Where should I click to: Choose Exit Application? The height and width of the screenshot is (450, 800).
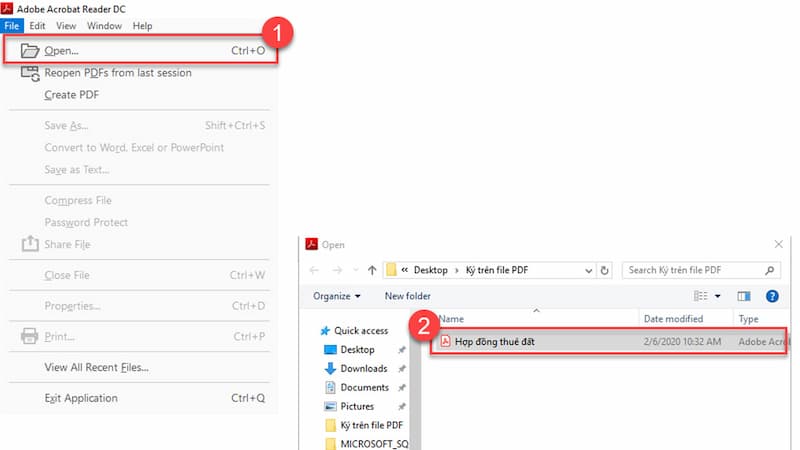81,398
